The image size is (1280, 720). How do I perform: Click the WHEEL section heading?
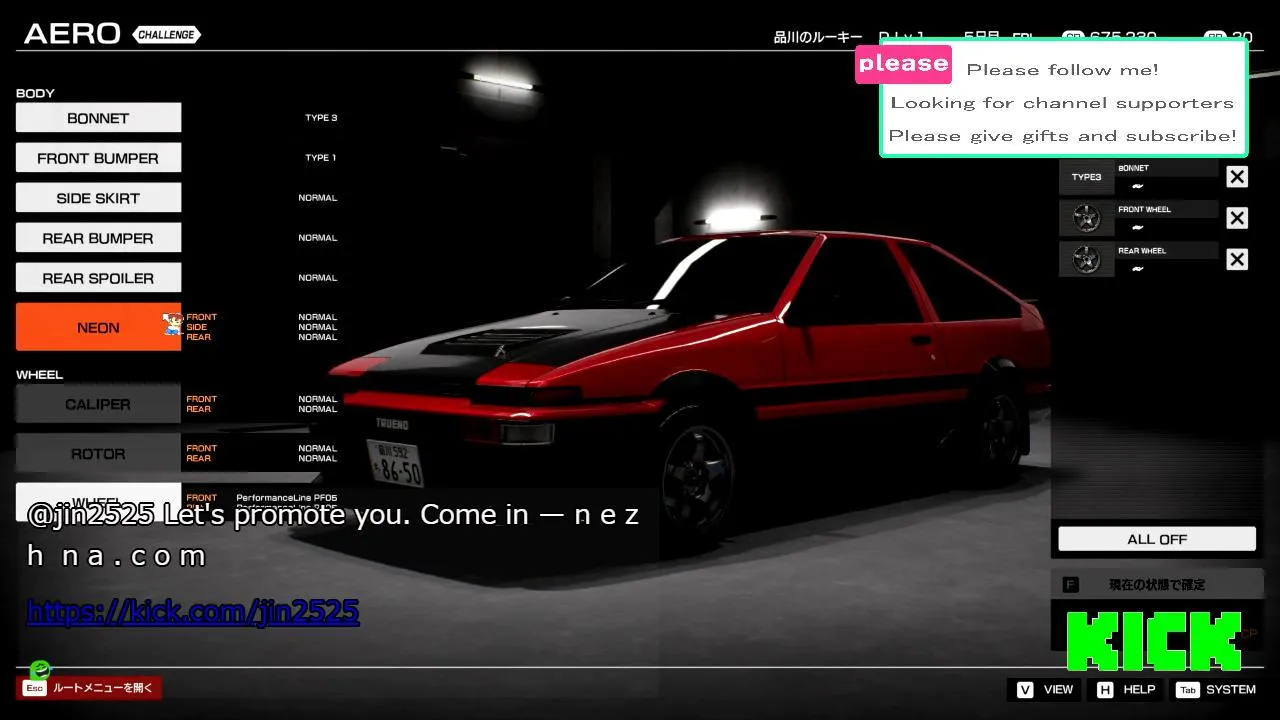[x=39, y=375]
